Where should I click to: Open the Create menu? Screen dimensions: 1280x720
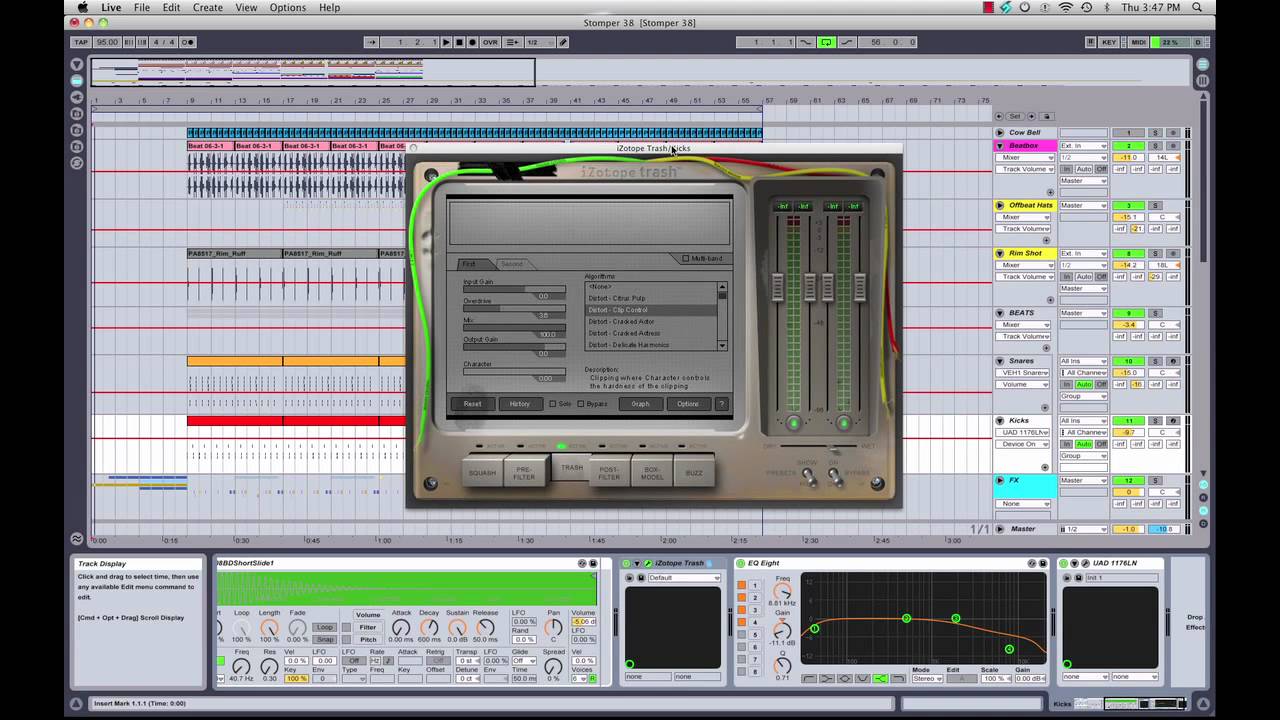pos(208,7)
